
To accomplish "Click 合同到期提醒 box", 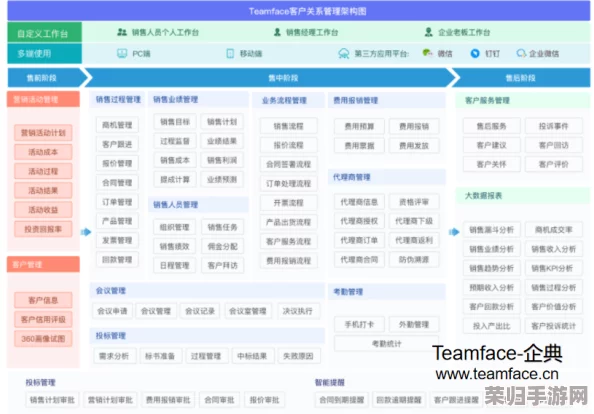I will [342, 400].
